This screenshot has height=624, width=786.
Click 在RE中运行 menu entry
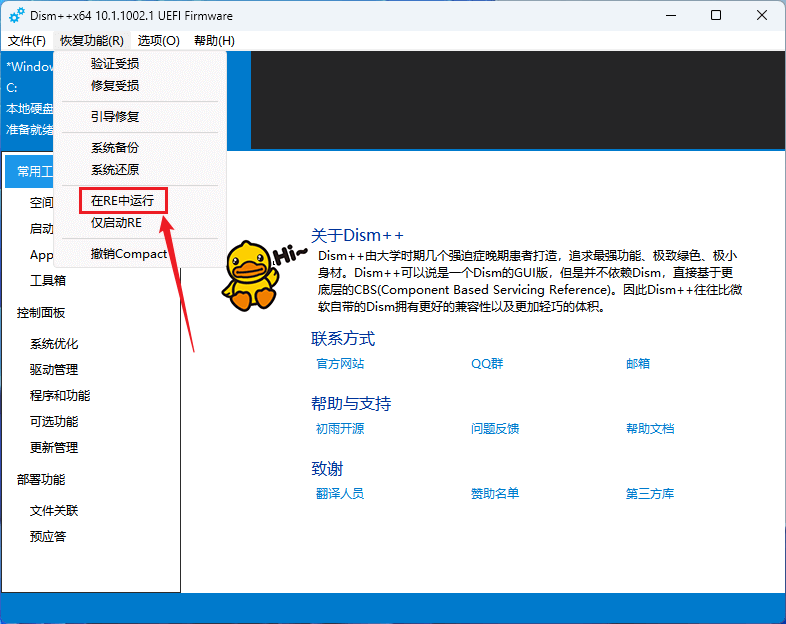coord(140,201)
